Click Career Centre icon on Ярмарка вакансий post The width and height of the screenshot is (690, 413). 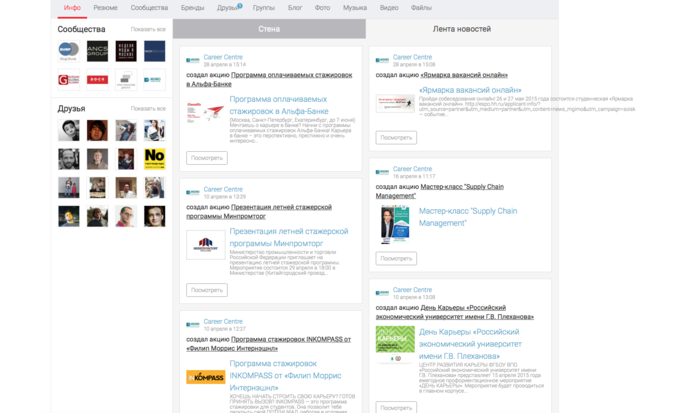382,60
